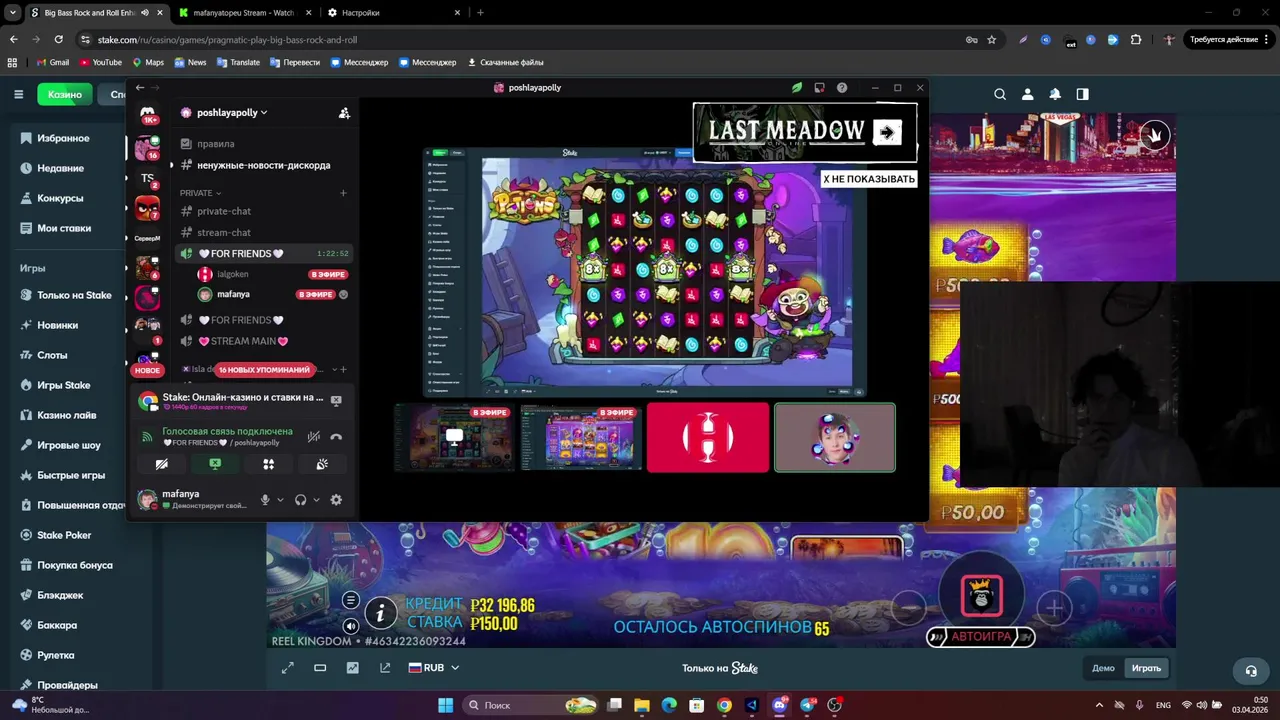Switch game to Играть mode
Image resolution: width=1280 pixels, height=720 pixels.
tap(1146, 668)
